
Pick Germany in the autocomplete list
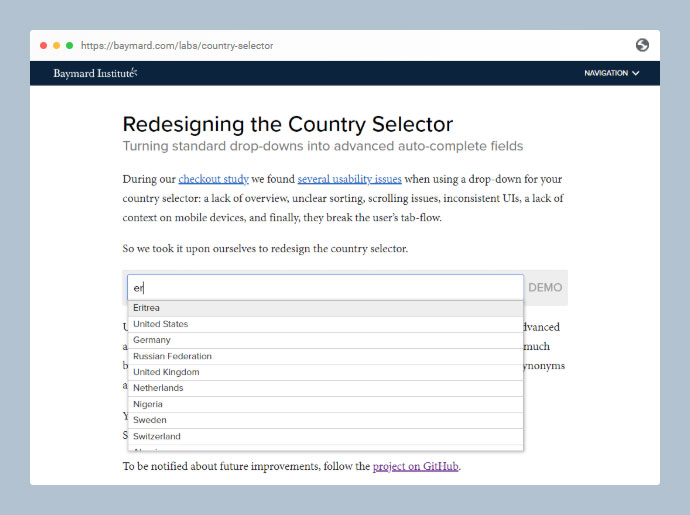click(x=325, y=340)
